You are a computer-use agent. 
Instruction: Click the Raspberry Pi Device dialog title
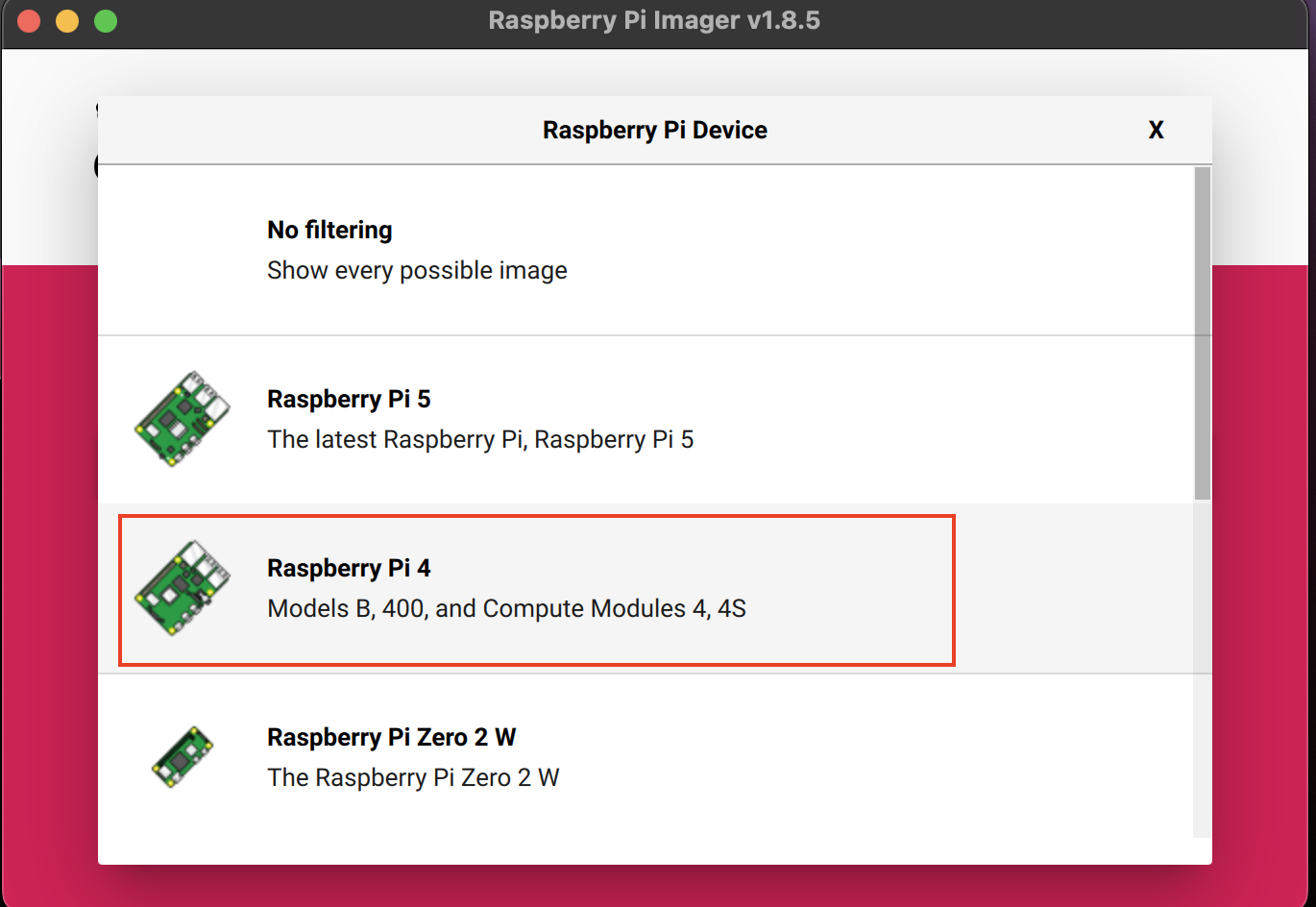654,130
